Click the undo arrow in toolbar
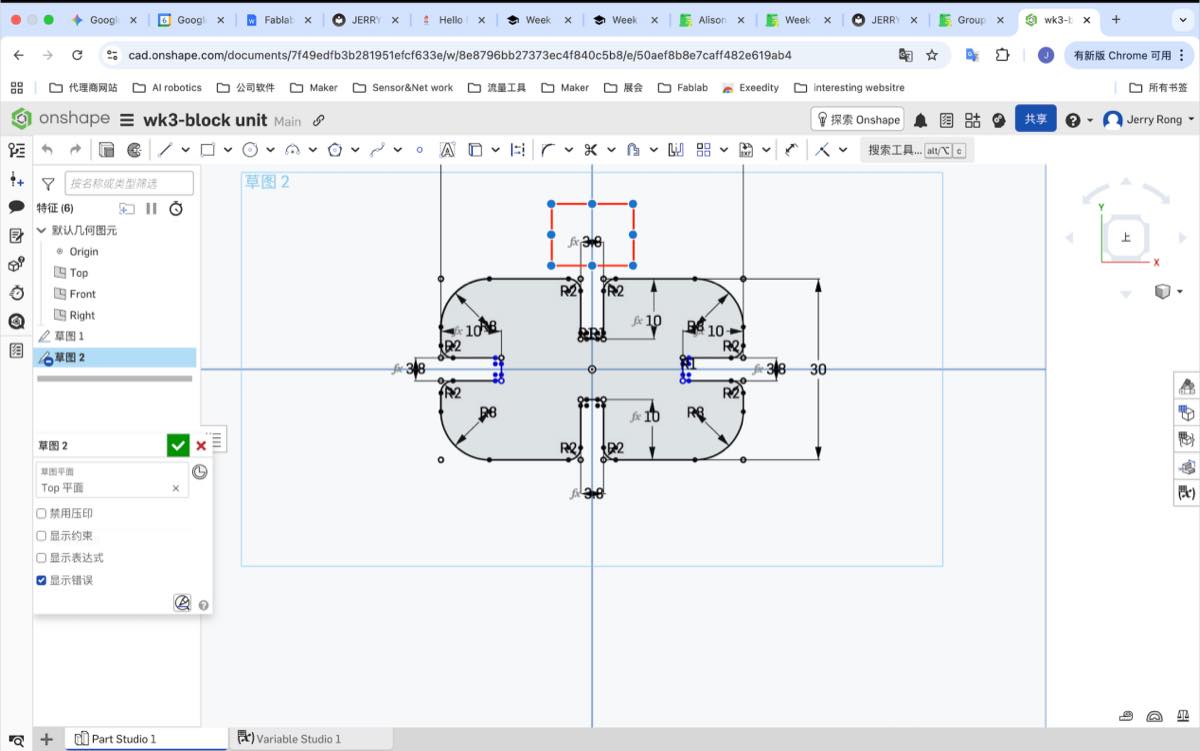 tap(47, 150)
